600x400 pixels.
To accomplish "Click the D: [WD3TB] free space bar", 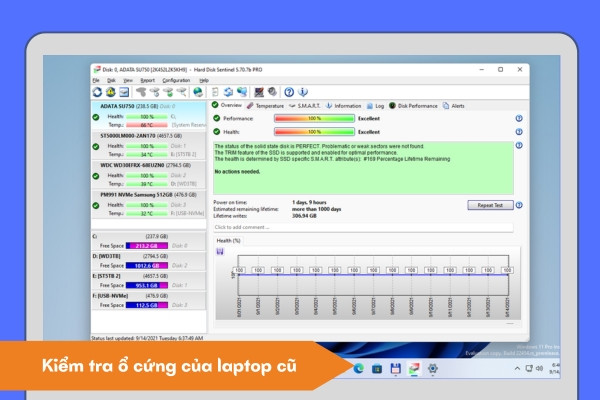I will [x=147, y=266].
